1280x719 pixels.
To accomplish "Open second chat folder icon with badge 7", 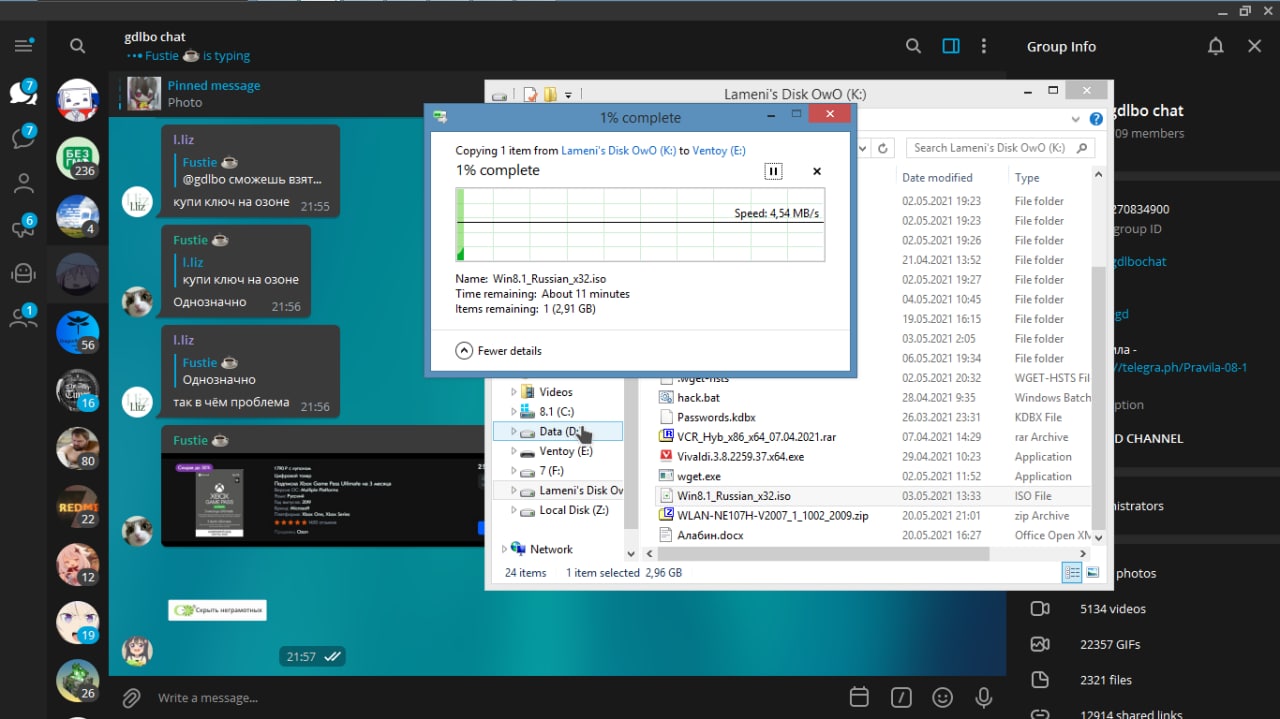I will [23, 138].
